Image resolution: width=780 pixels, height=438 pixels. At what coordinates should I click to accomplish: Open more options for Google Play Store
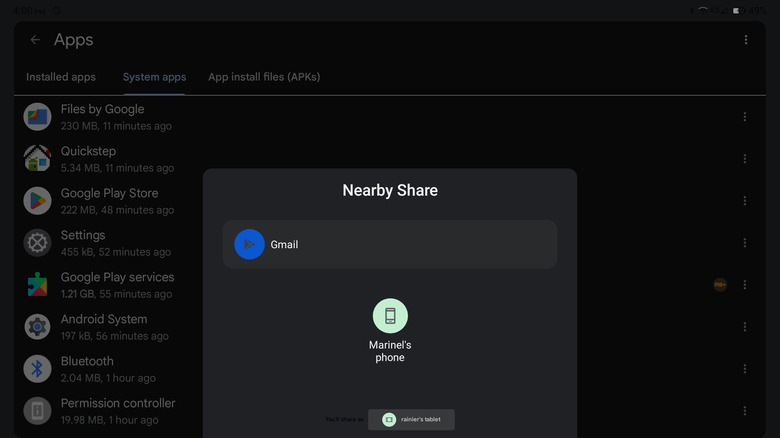745,201
